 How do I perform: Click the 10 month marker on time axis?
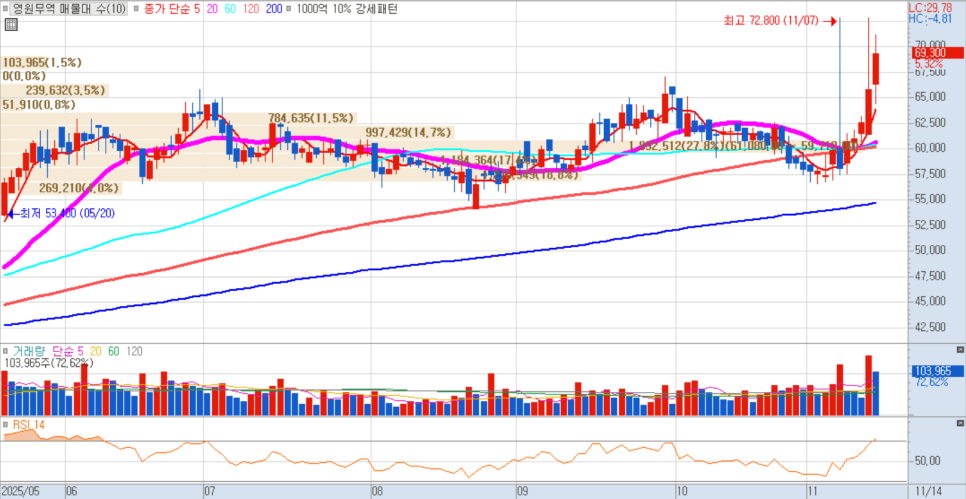click(x=681, y=492)
